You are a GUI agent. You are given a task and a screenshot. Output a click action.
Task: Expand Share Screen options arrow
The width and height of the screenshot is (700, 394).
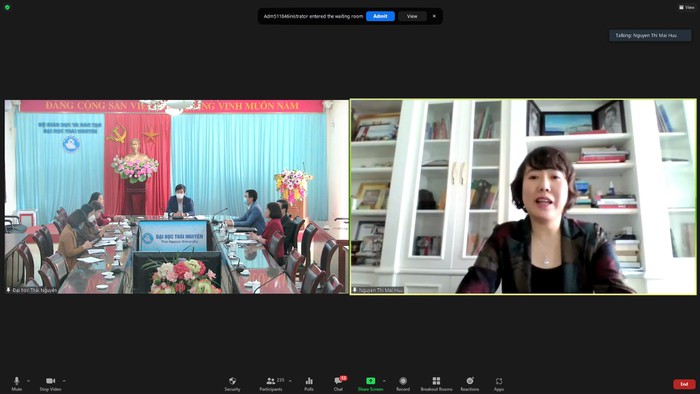point(384,381)
